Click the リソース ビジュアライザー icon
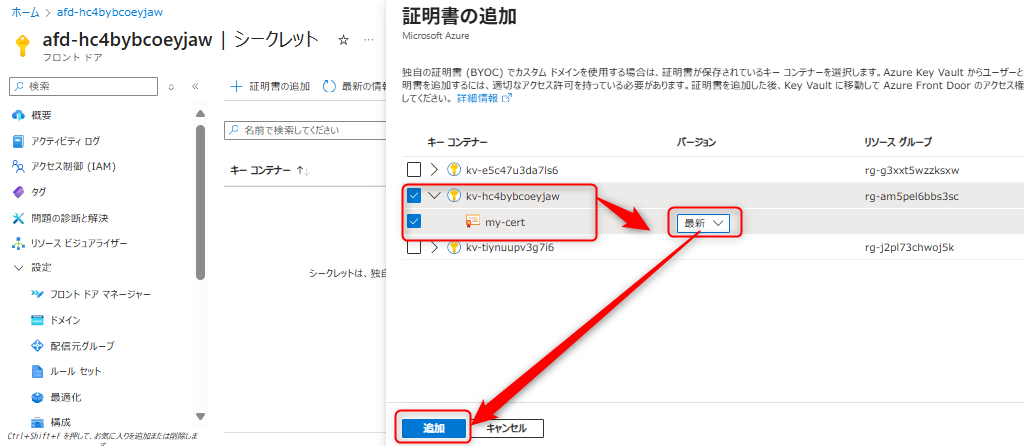The height and width of the screenshot is (446, 1024). tap(18, 243)
